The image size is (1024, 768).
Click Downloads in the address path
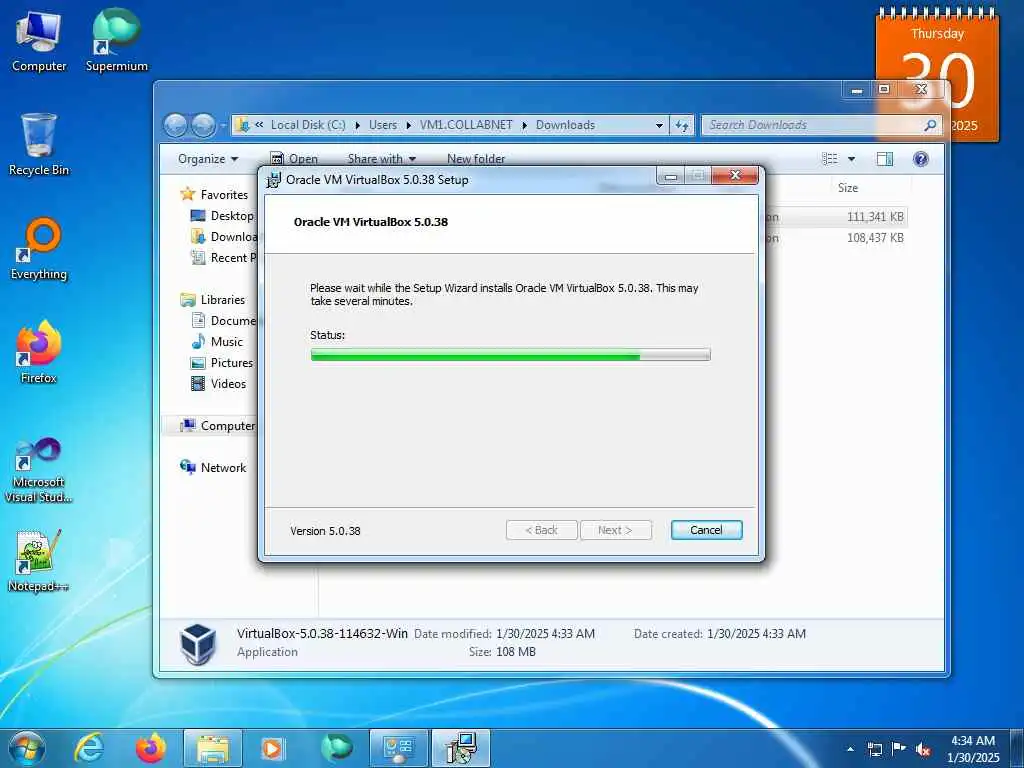(565, 125)
